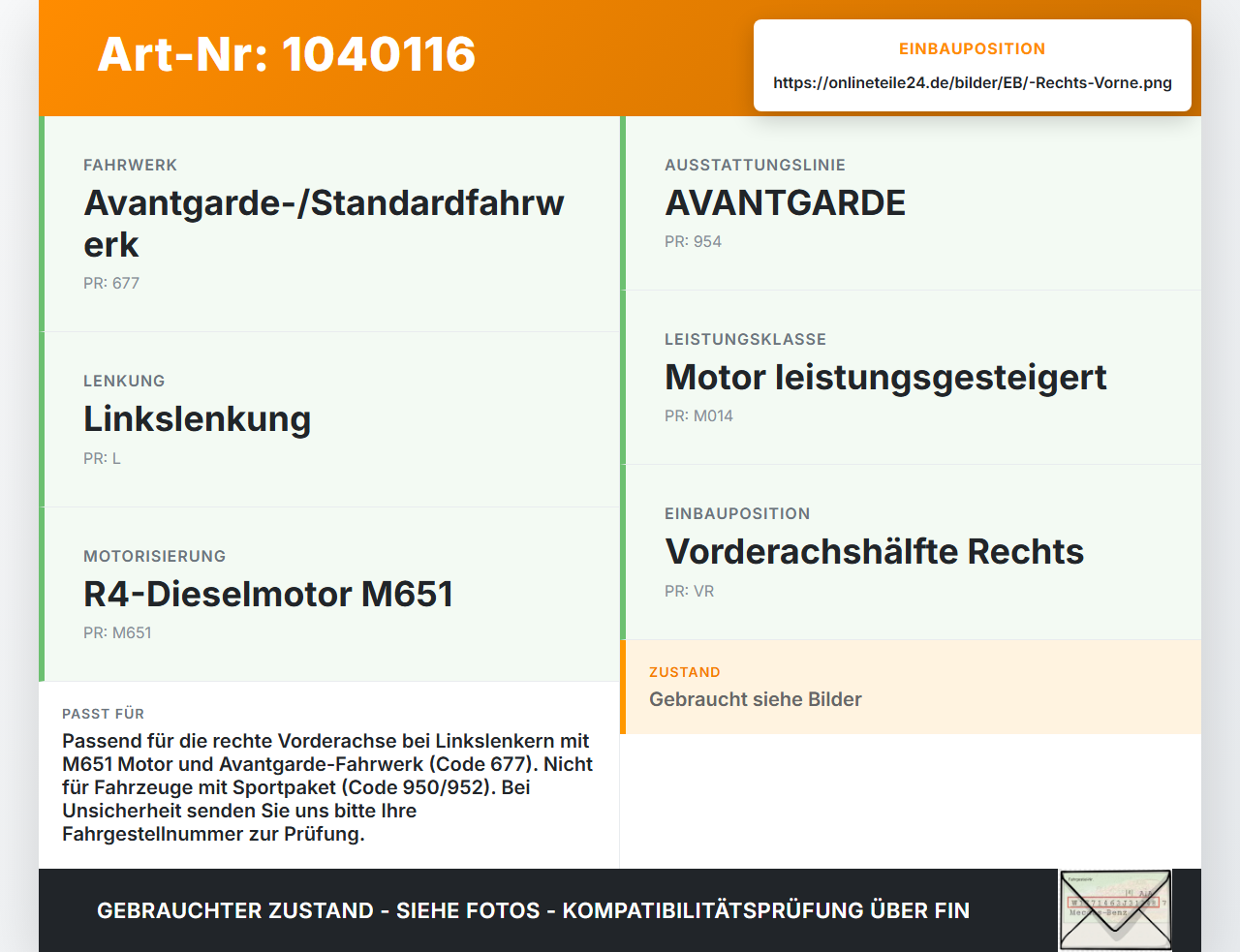
Task: Click the Gebraucht siehe Bilder text
Action: pyautogui.click(x=756, y=699)
